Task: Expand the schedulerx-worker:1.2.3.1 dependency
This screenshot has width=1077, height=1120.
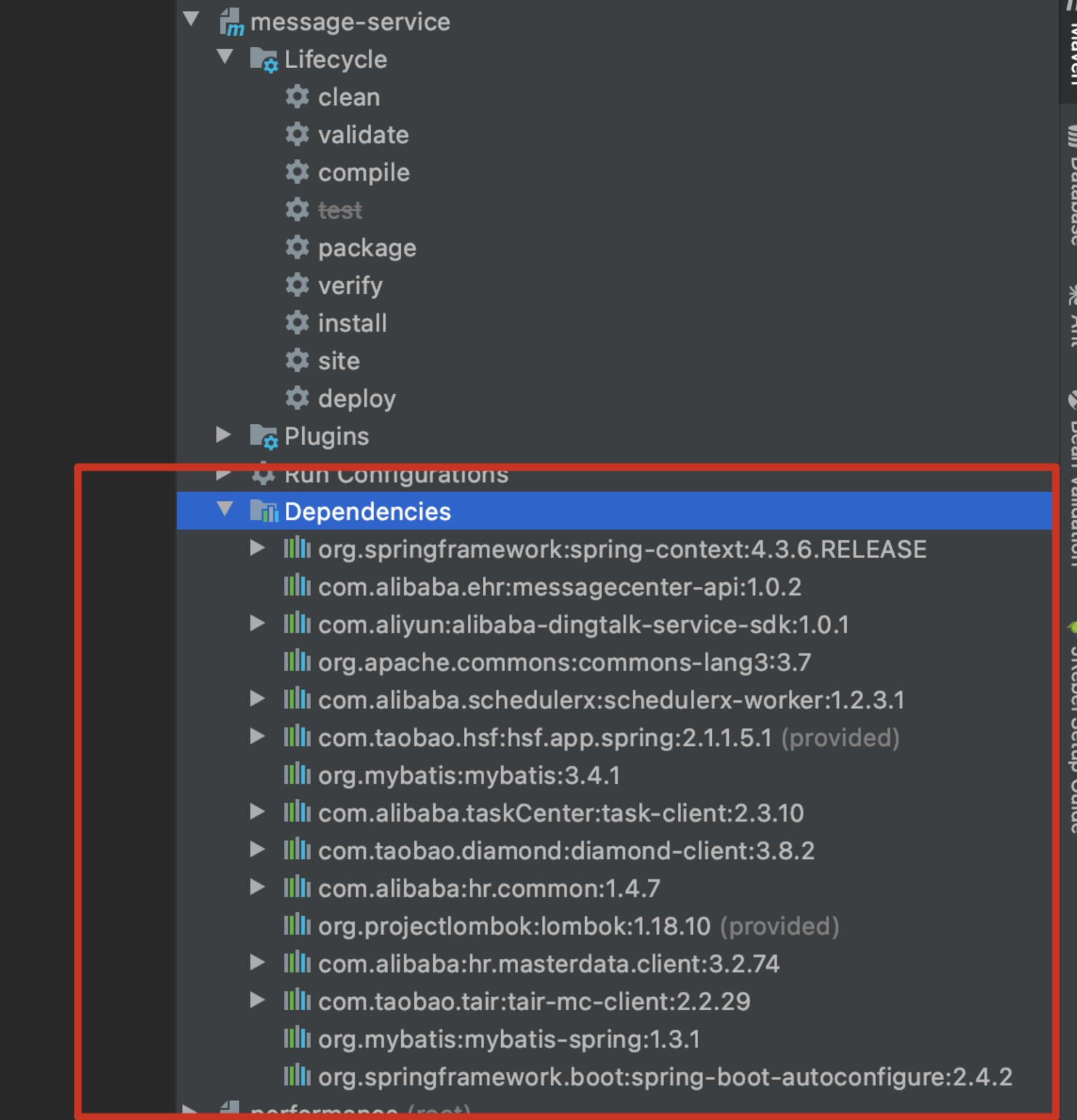Action: click(x=258, y=698)
